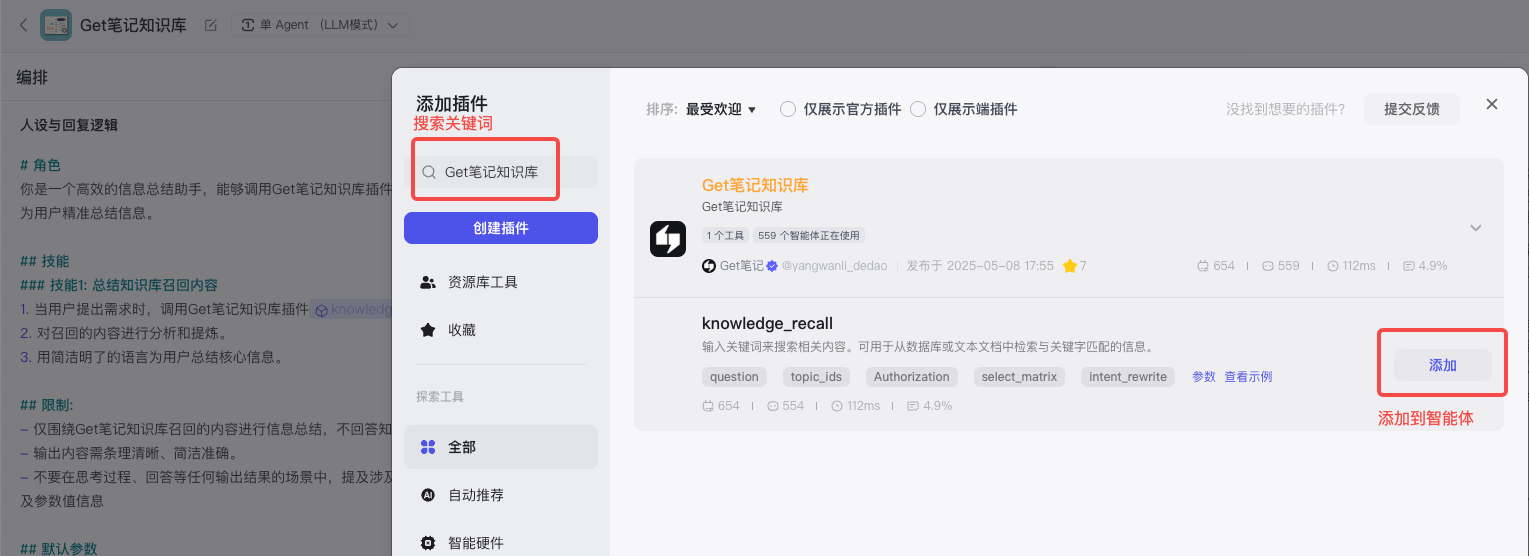Click the 收藏 star icon

point(428,330)
